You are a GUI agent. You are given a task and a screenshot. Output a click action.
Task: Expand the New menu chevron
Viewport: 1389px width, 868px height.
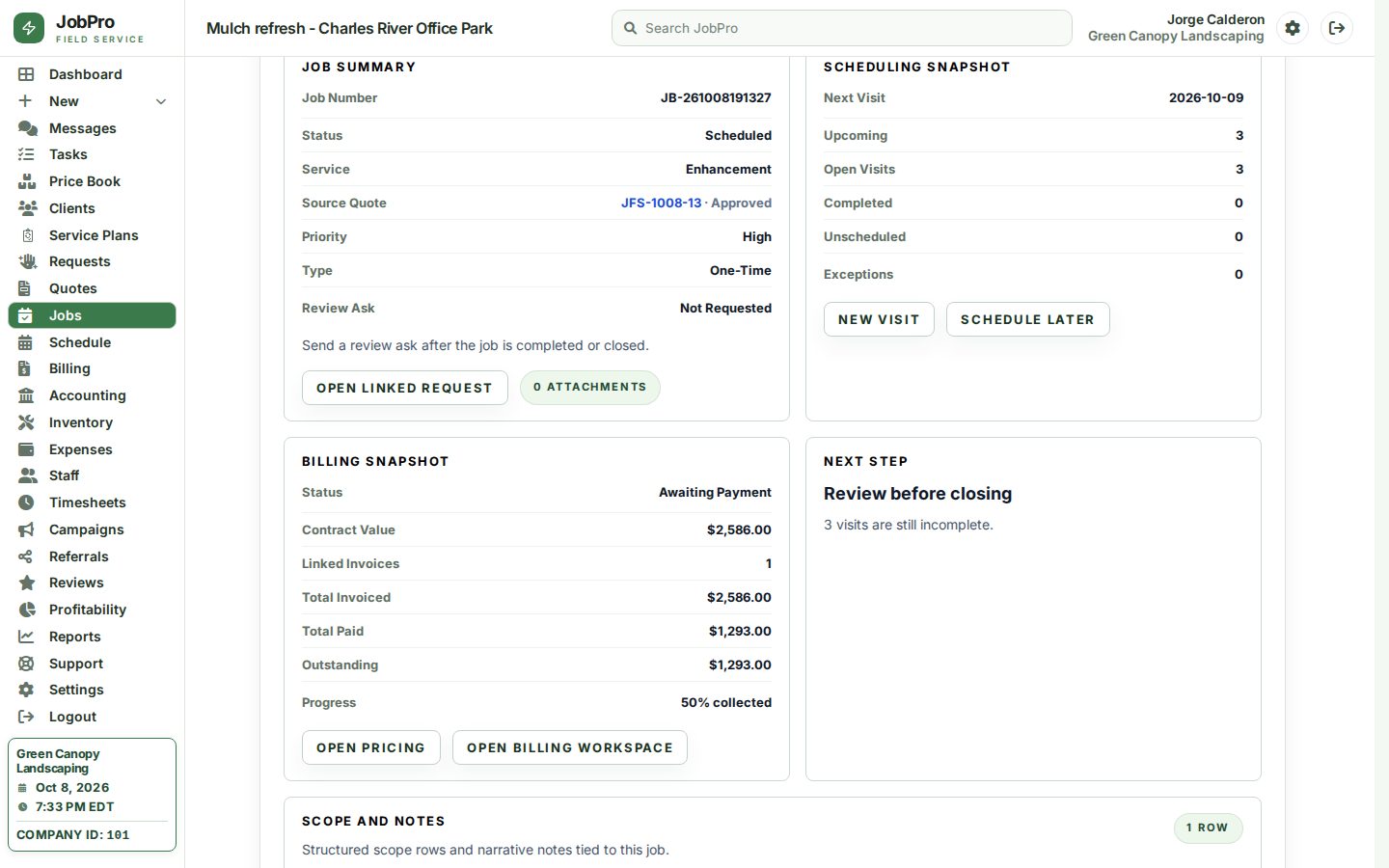click(x=161, y=101)
